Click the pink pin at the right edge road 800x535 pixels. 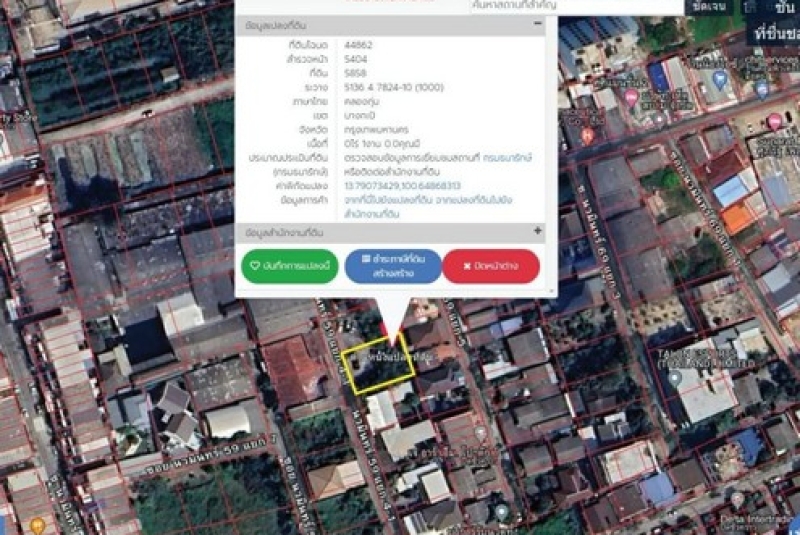point(775,122)
